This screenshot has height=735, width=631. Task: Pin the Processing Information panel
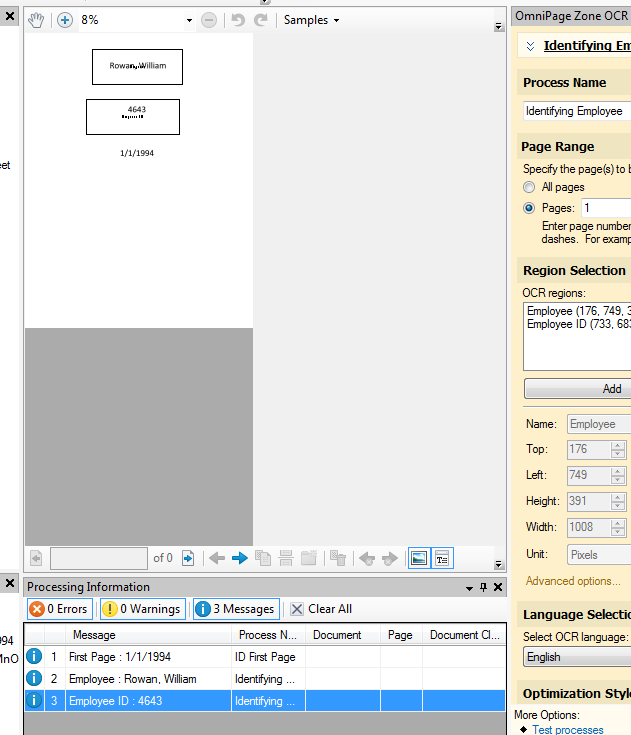[484, 587]
